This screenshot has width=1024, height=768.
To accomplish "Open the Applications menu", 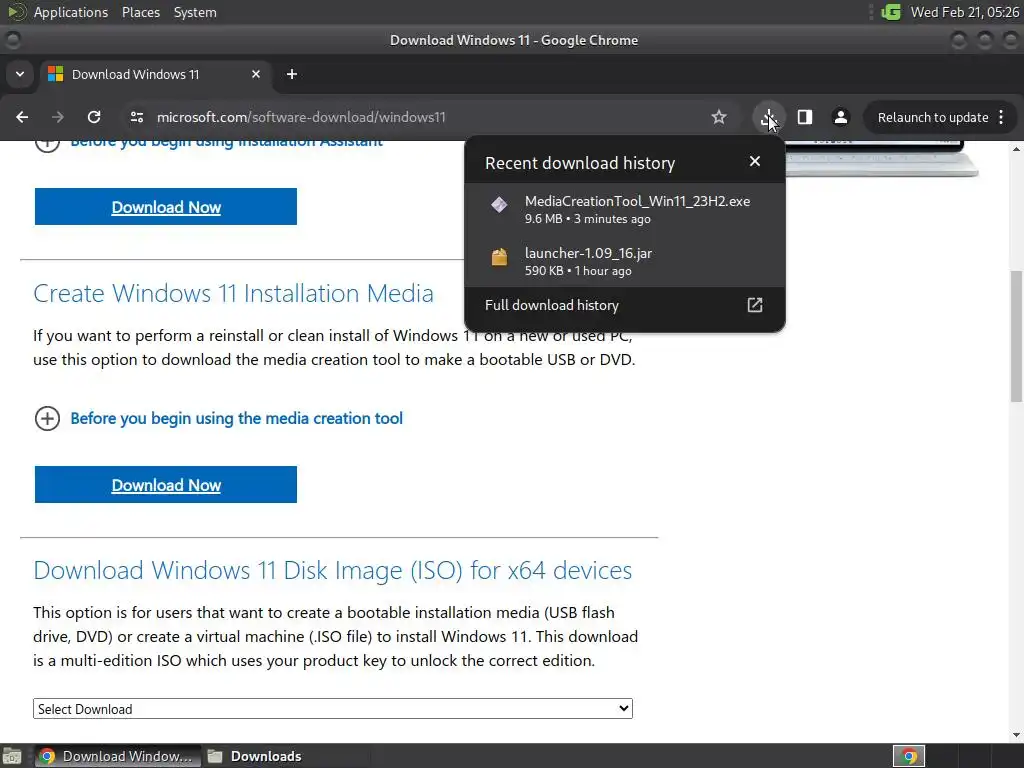I will pyautogui.click(x=71, y=12).
